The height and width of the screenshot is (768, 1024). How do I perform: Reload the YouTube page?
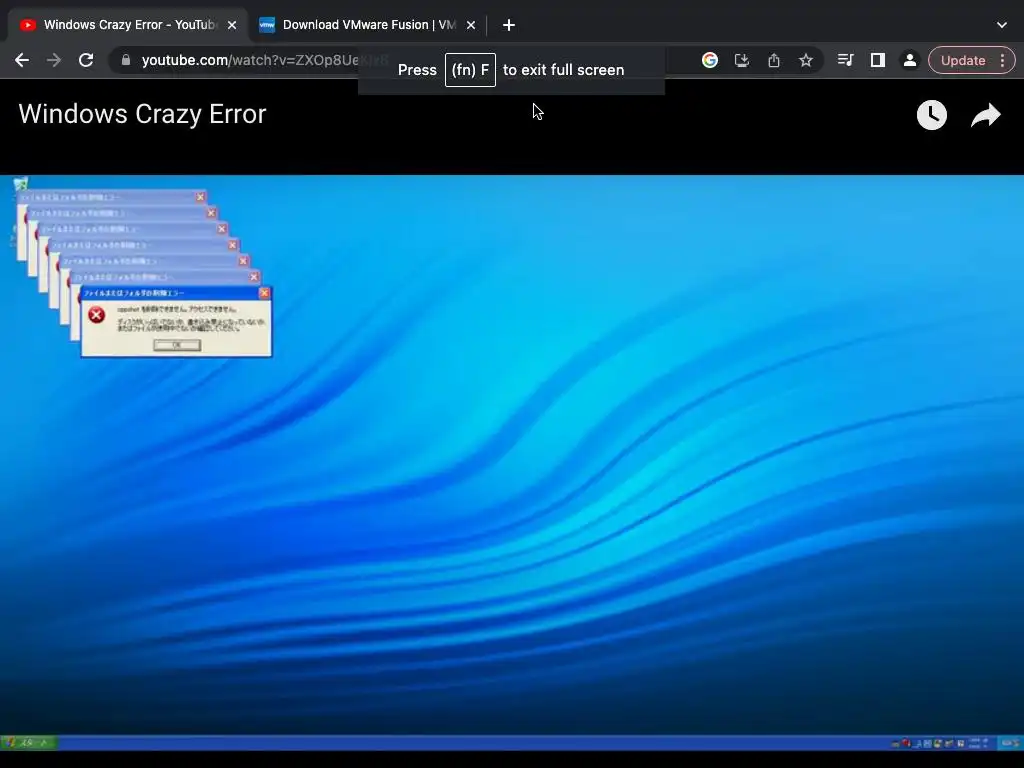tap(86, 60)
